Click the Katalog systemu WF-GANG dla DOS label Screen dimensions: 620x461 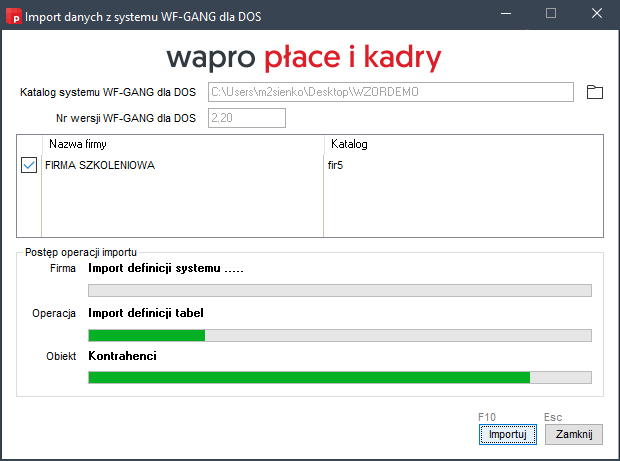(108, 92)
